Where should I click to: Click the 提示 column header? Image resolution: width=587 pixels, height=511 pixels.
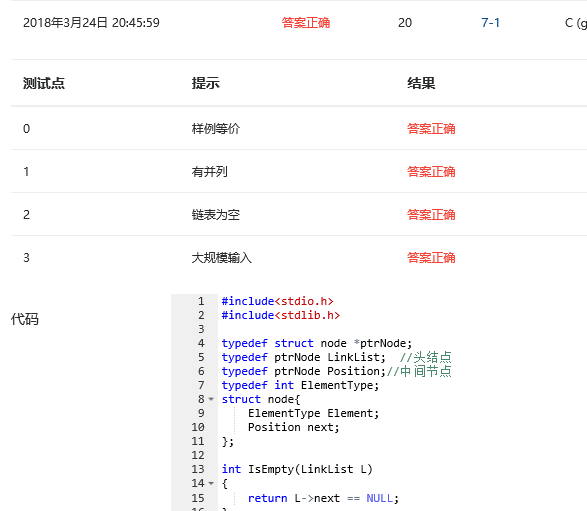(x=206, y=83)
